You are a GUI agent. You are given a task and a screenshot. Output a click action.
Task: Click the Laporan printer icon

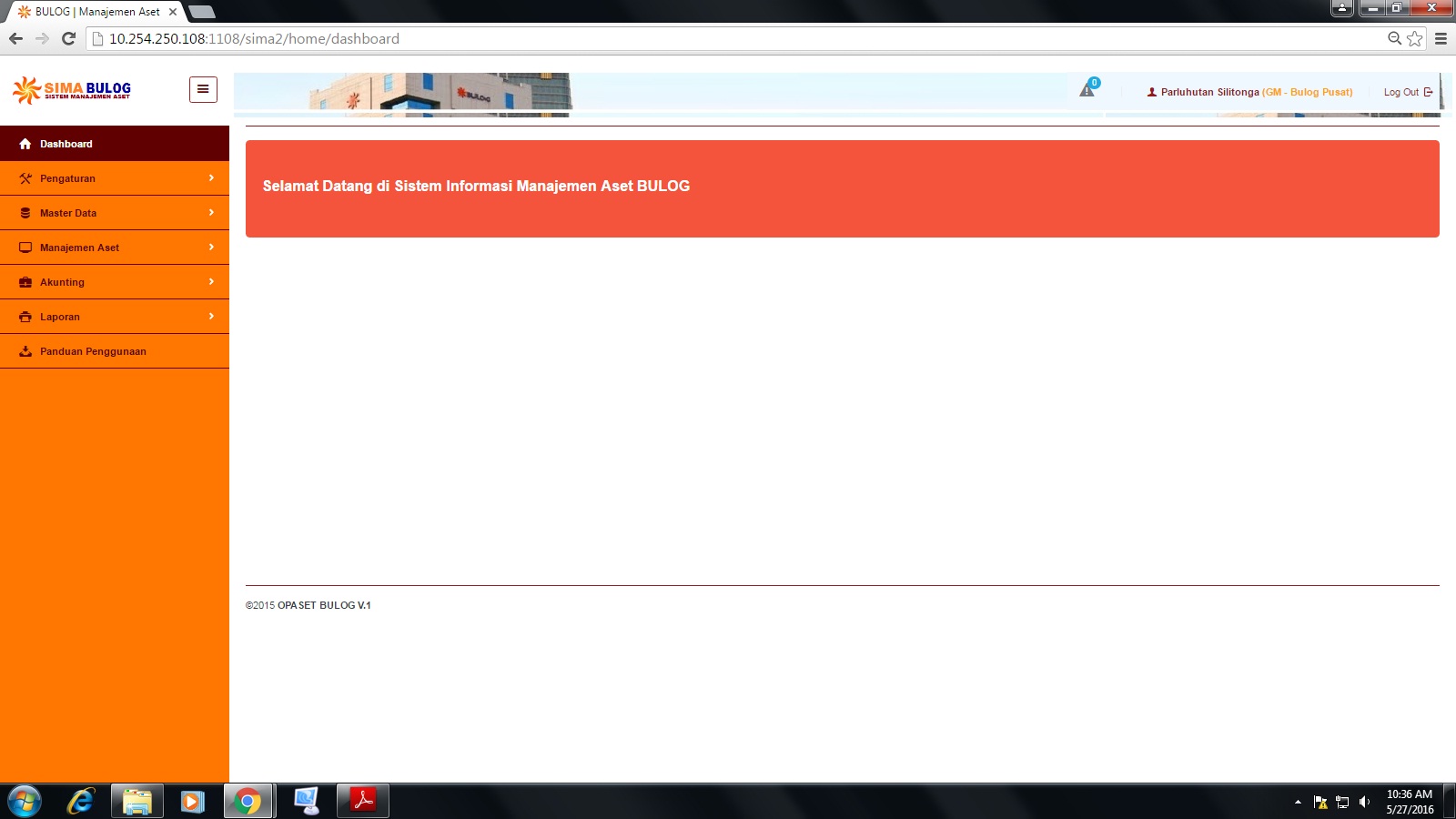click(x=25, y=317)
